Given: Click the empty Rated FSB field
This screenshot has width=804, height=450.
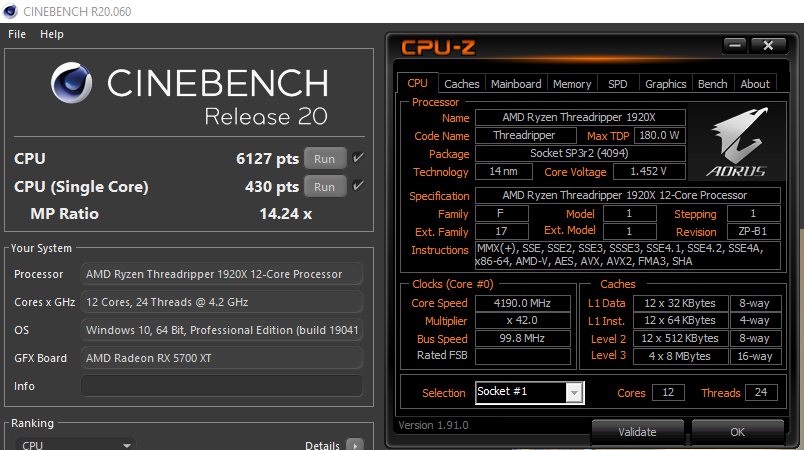Looking at the screenshot, I should click(x=522, y=356).
